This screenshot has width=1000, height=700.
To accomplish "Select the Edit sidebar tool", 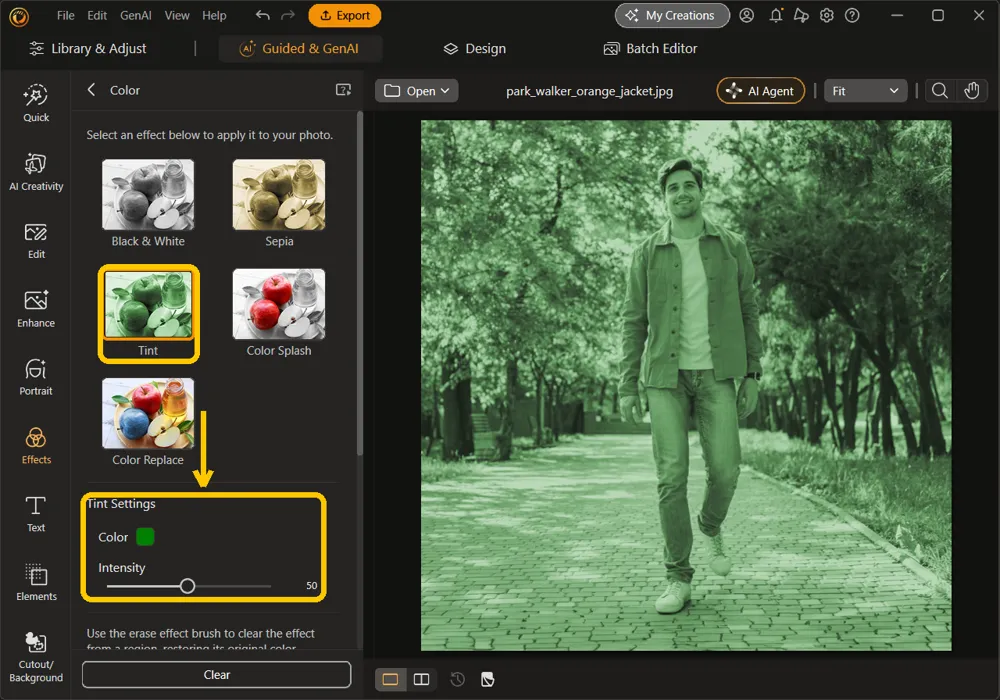I will click(x=36, y=240).
